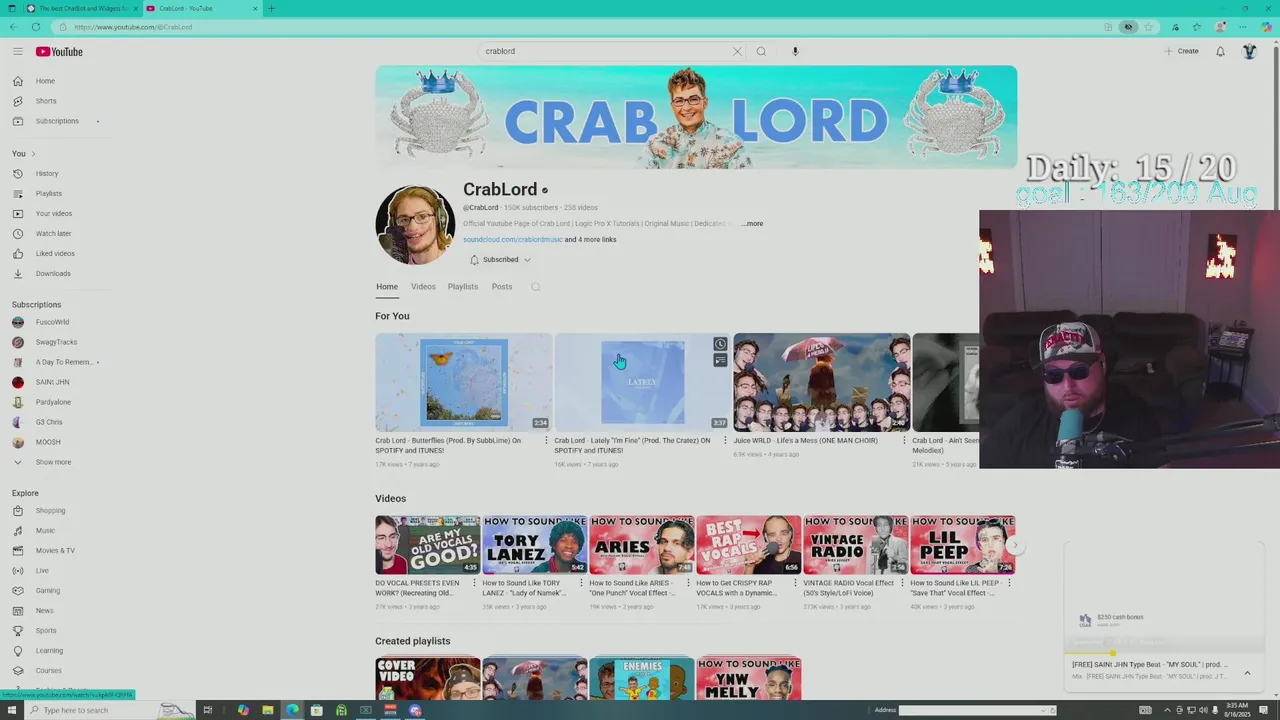Open the Subscribed dropdown button
1280x720 pixels.
[x=500, y=260]
